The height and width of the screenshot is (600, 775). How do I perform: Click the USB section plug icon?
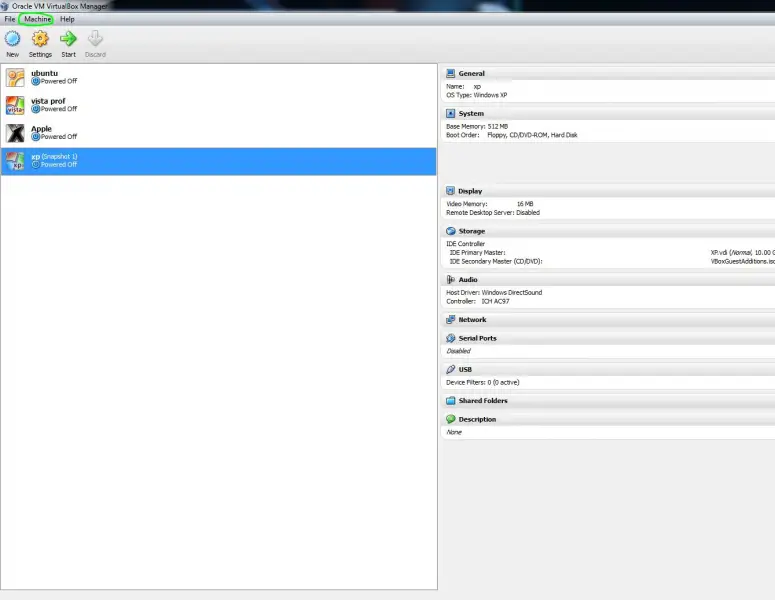[x=450, y=369]
